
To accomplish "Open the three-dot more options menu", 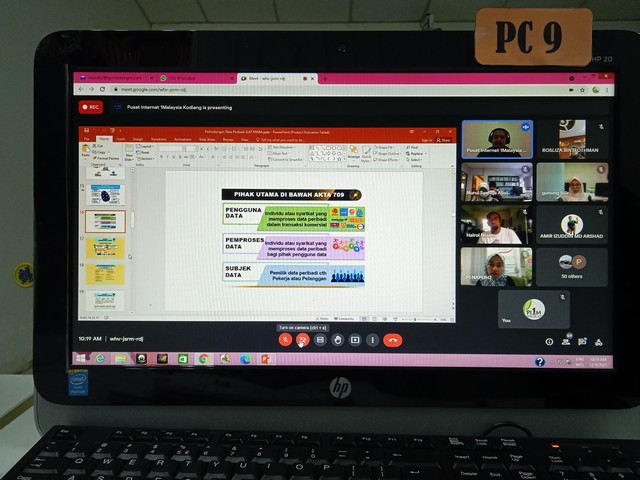I will click(x=372, y=340).
